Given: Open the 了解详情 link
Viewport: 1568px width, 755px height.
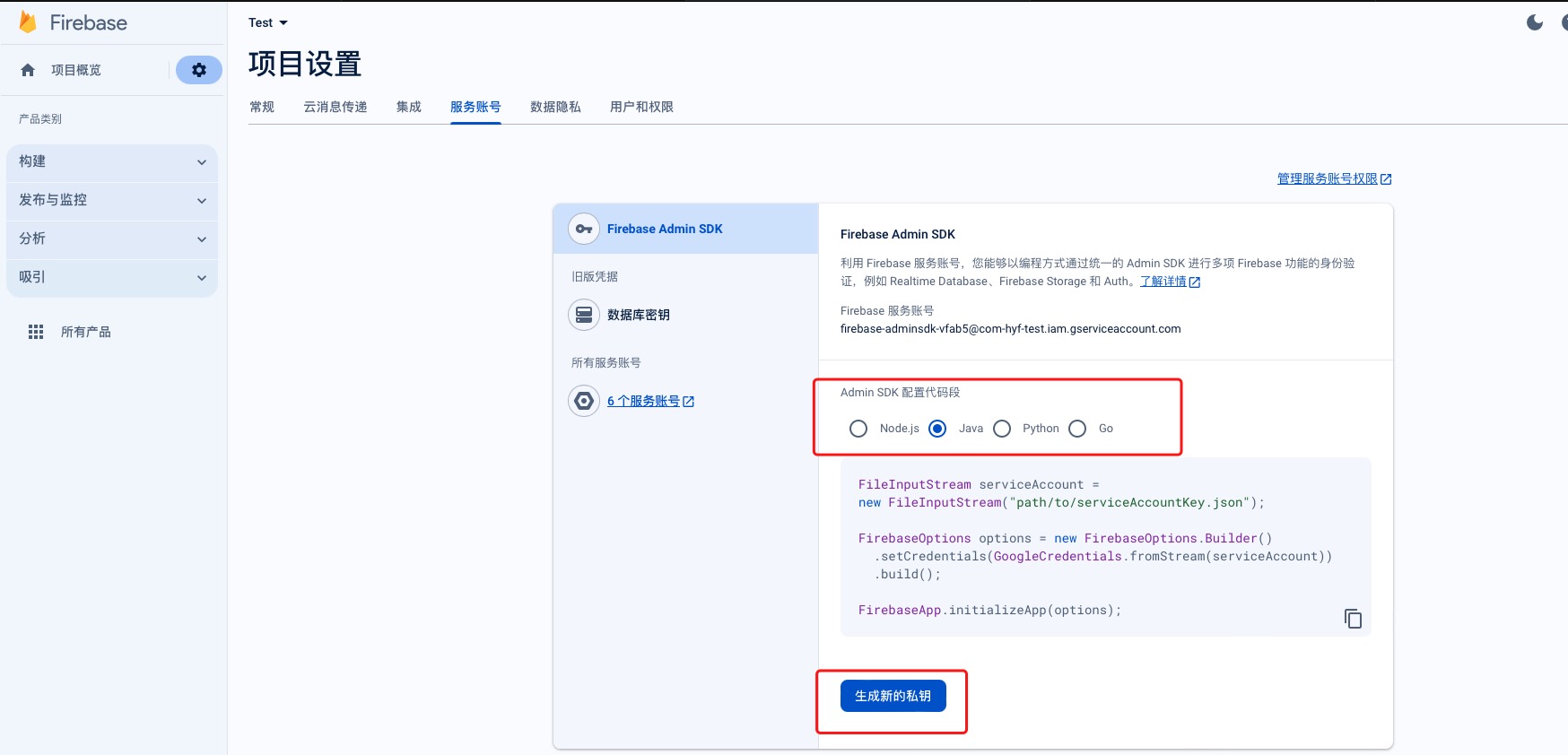Looking at the screenshot, I should point(1163,282).
